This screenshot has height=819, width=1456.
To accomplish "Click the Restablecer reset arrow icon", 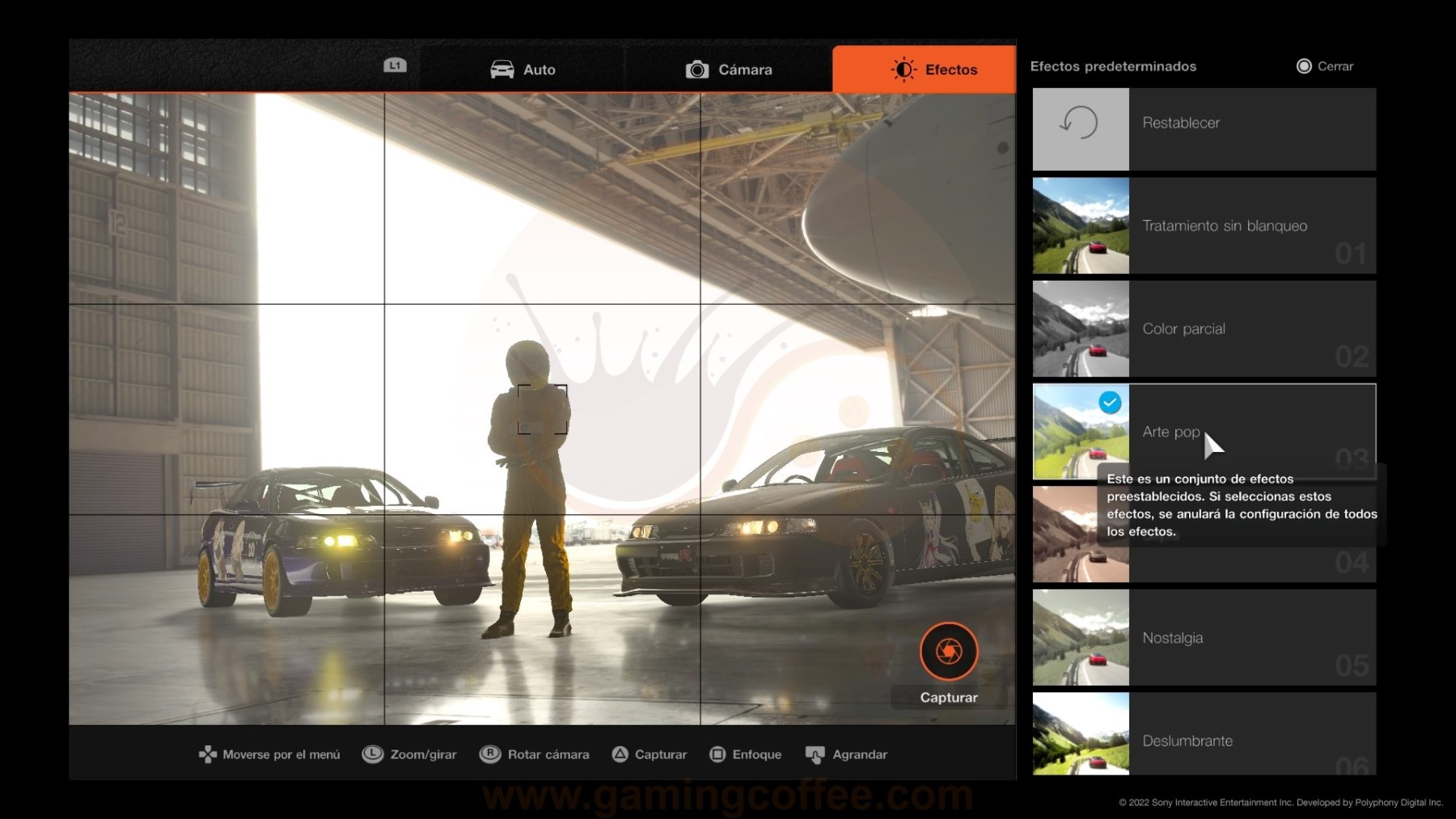I will coord(1080,123).
